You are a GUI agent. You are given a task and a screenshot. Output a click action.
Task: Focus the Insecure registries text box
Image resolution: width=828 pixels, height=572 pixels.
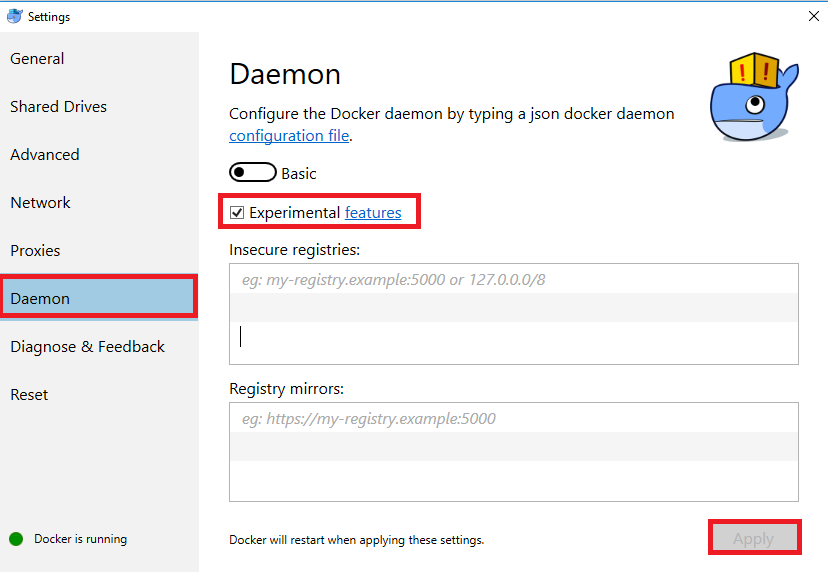tap(514, 314)
